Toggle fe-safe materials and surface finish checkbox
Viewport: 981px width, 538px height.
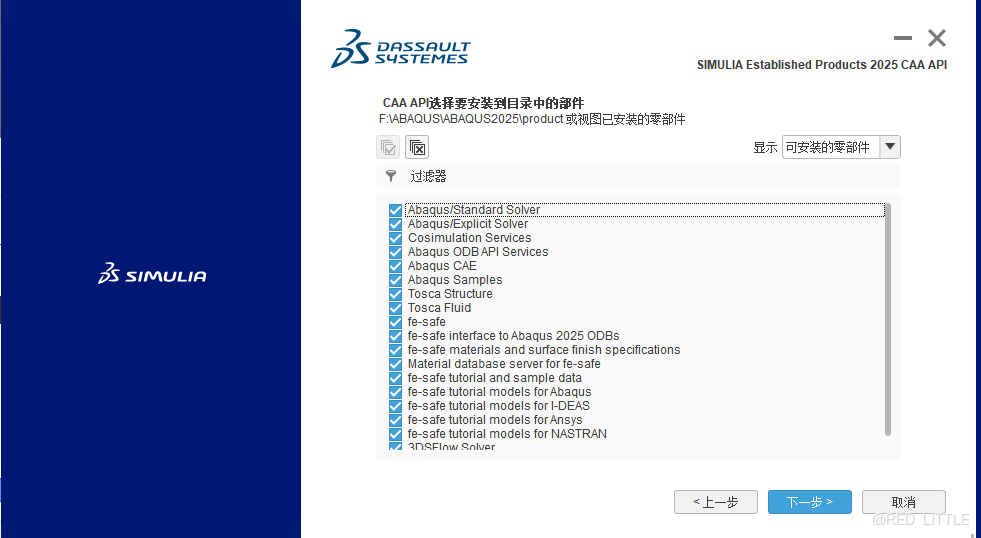coord(395,350)
